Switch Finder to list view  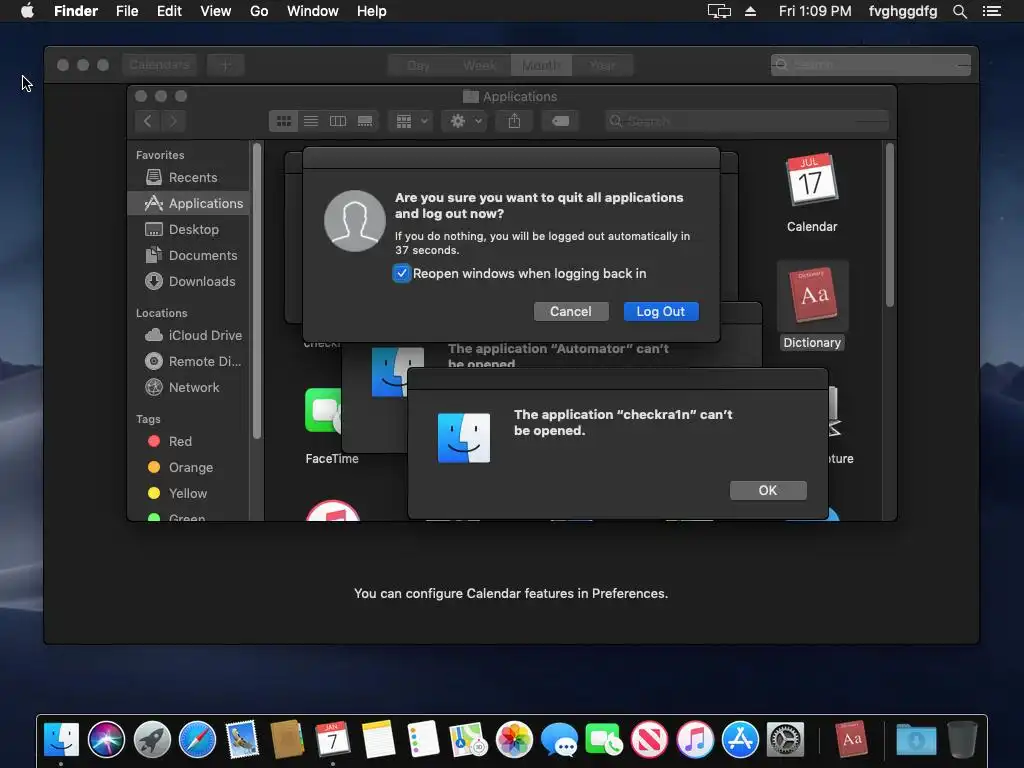click(311, 121)
